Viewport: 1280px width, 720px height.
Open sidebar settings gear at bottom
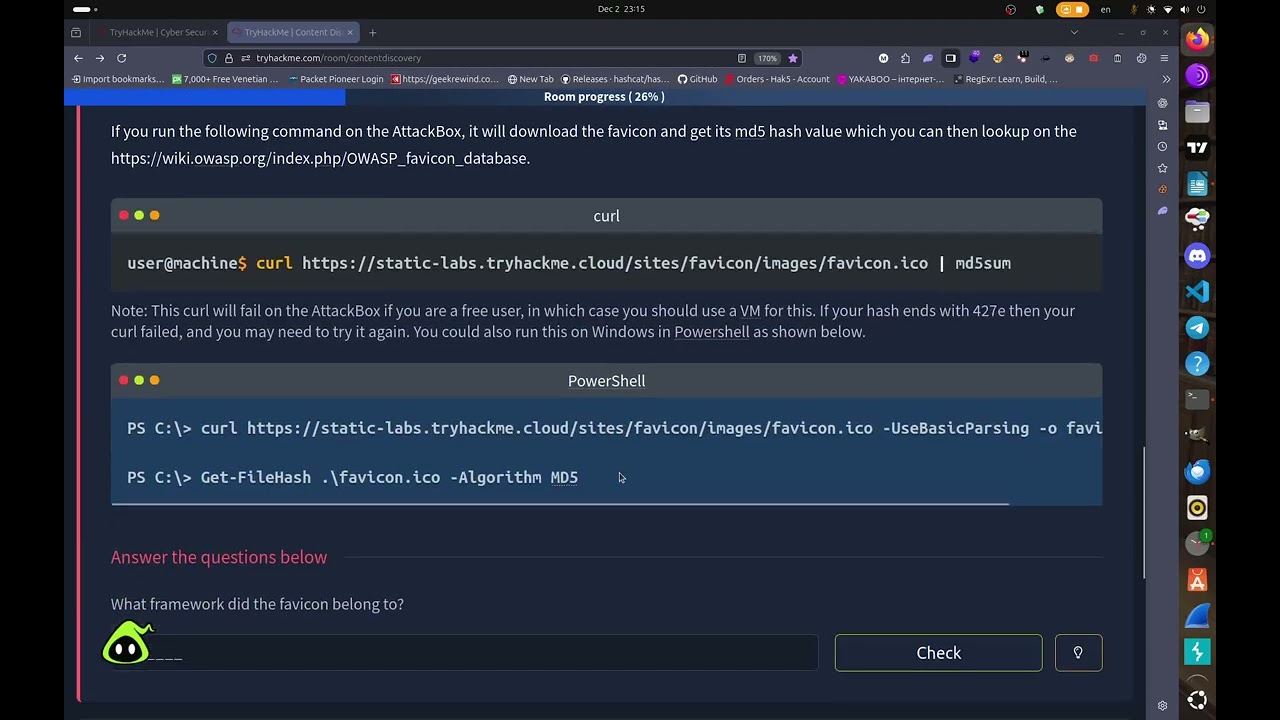[x=1162, y=705]
